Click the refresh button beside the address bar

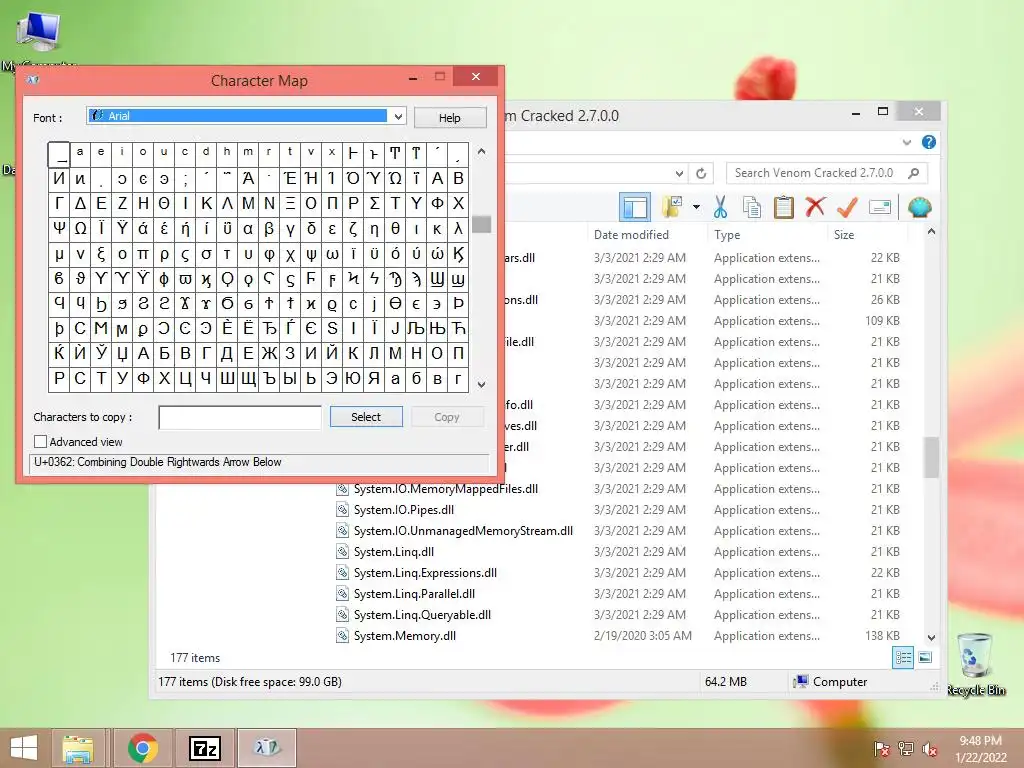[701, 173]
